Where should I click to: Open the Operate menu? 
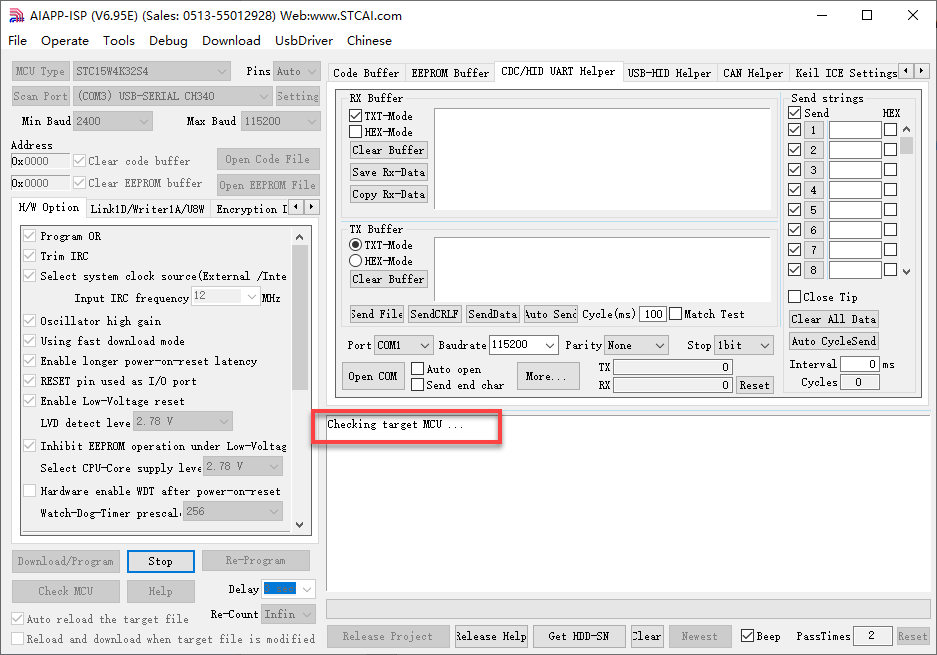65,41
